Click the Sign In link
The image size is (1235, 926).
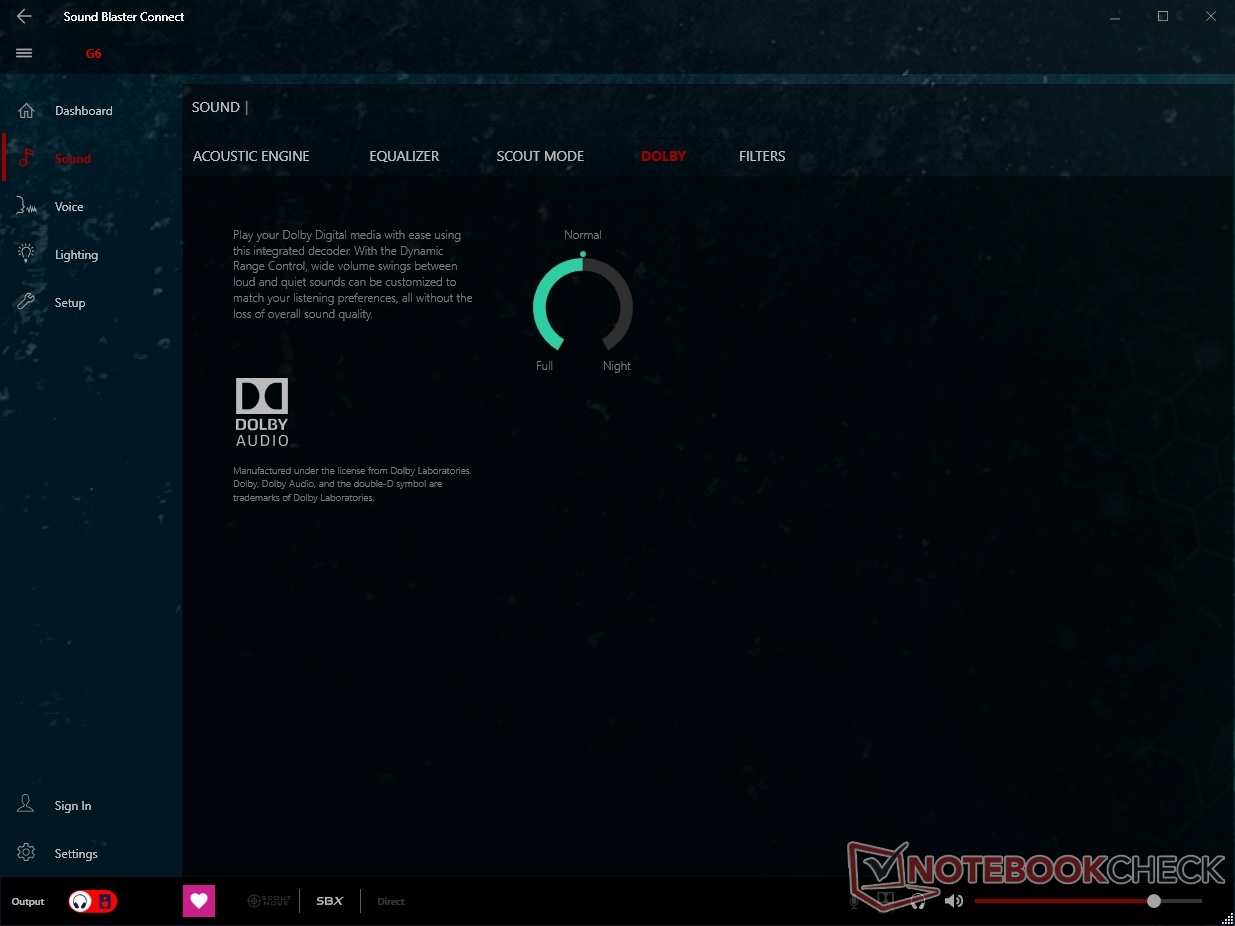pyautogui.click(x=73, y=806)
